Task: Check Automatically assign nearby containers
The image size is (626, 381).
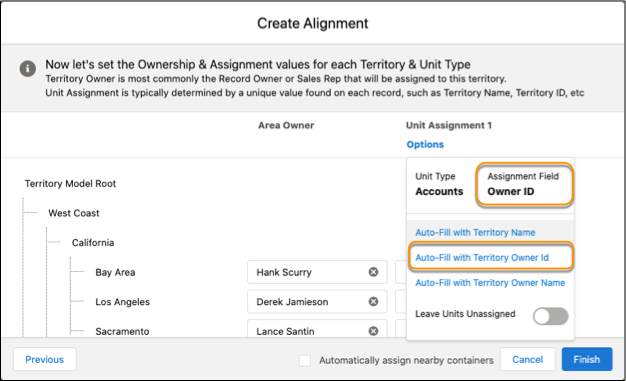Action: (305, 360)
